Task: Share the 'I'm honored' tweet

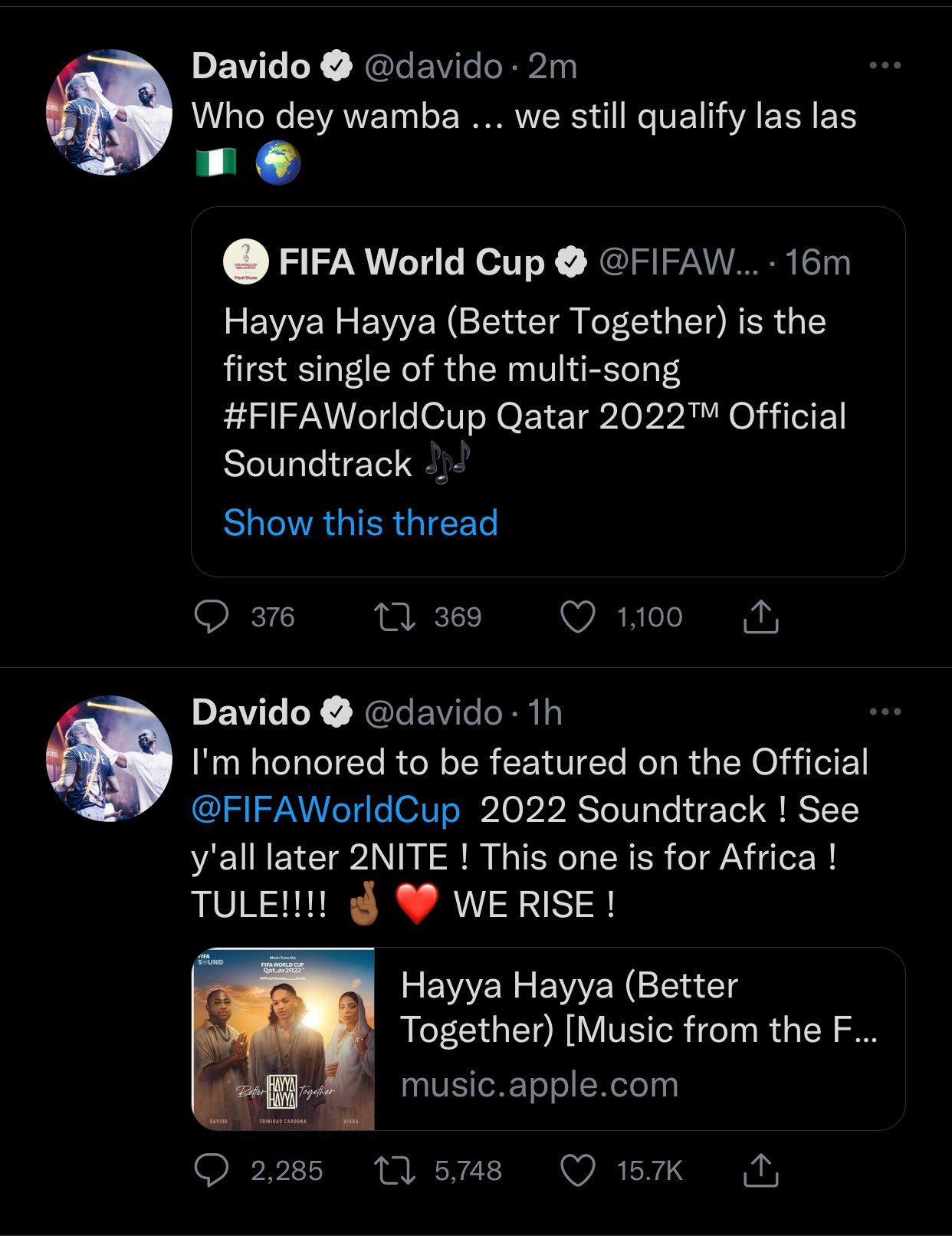Action: click(760, 1171)
